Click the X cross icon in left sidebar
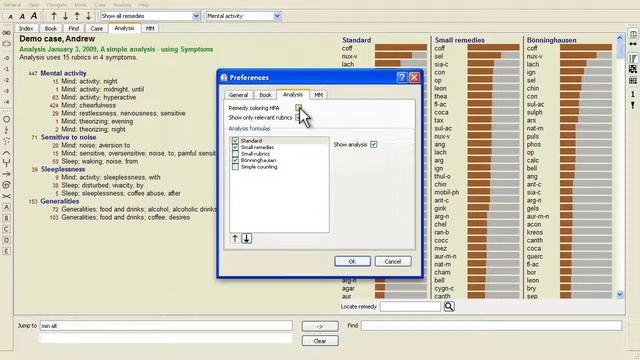Screen dimensions: 640x360 [x=7, y=196]
